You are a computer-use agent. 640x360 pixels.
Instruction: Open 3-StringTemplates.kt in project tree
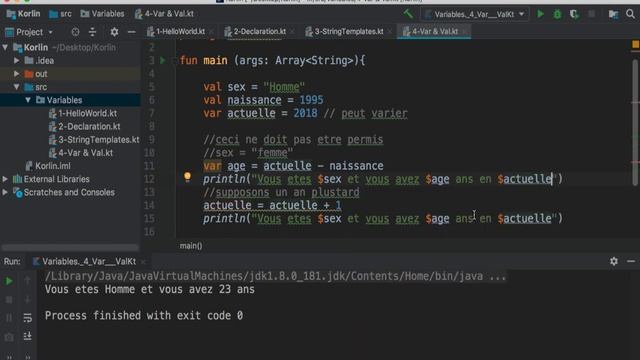(x=98, y=140)
